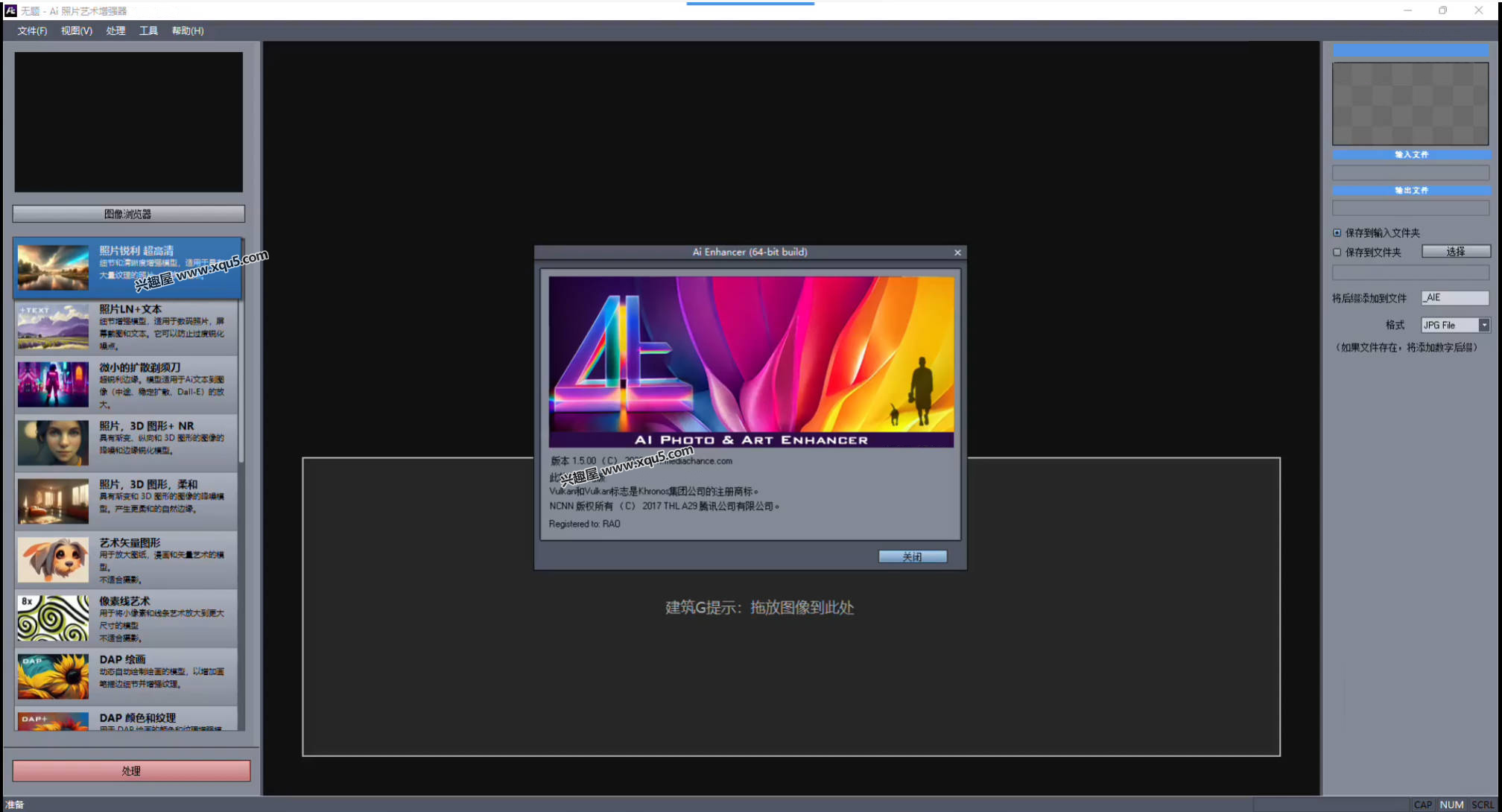Restore down the application window
Screen dimensions: 1502x812
[x=1443, y=10]
